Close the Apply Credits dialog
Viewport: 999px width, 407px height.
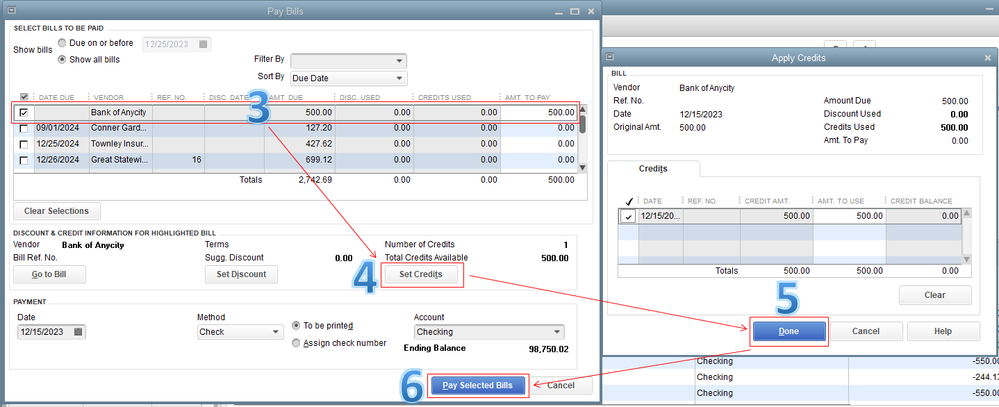tap(987, 58)
